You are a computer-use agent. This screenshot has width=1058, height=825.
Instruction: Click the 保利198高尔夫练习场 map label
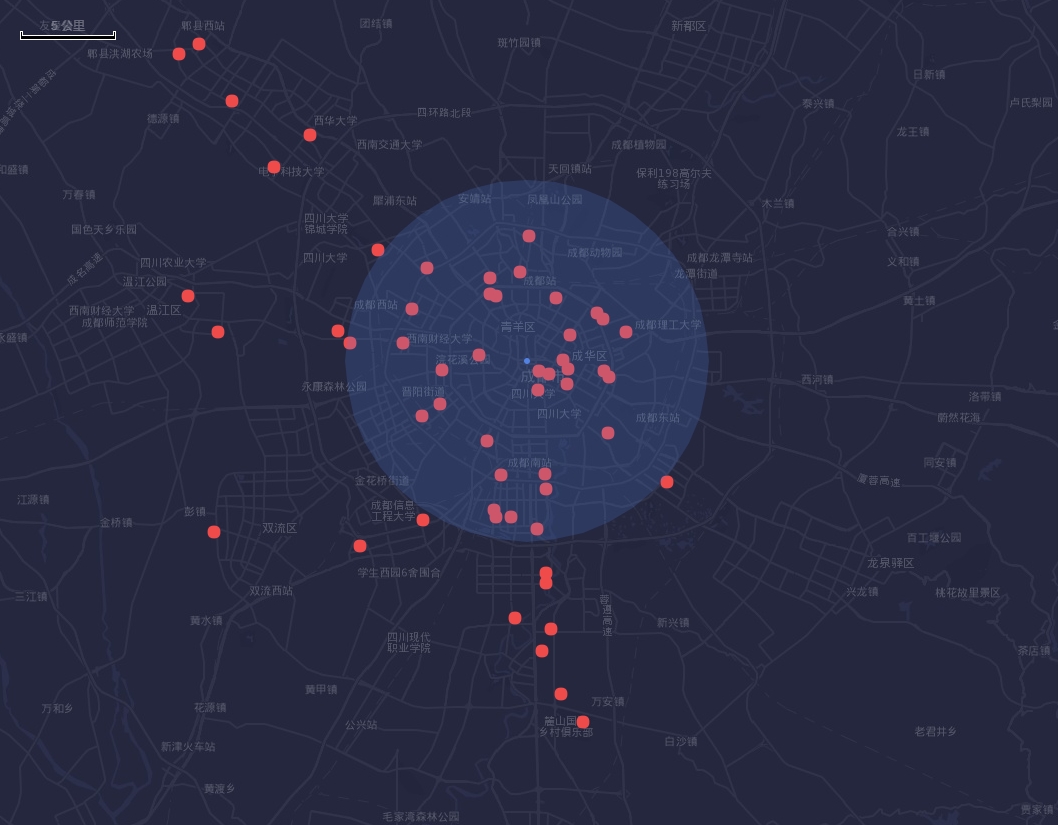point(674,179)
